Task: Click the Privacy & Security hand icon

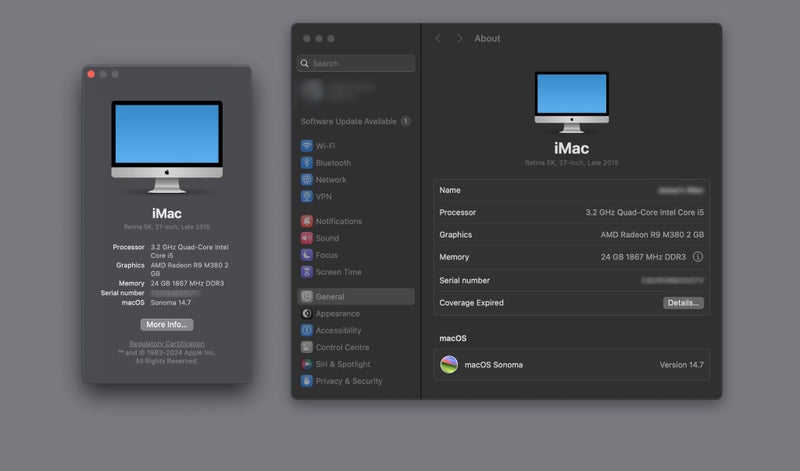Action: 307,381
